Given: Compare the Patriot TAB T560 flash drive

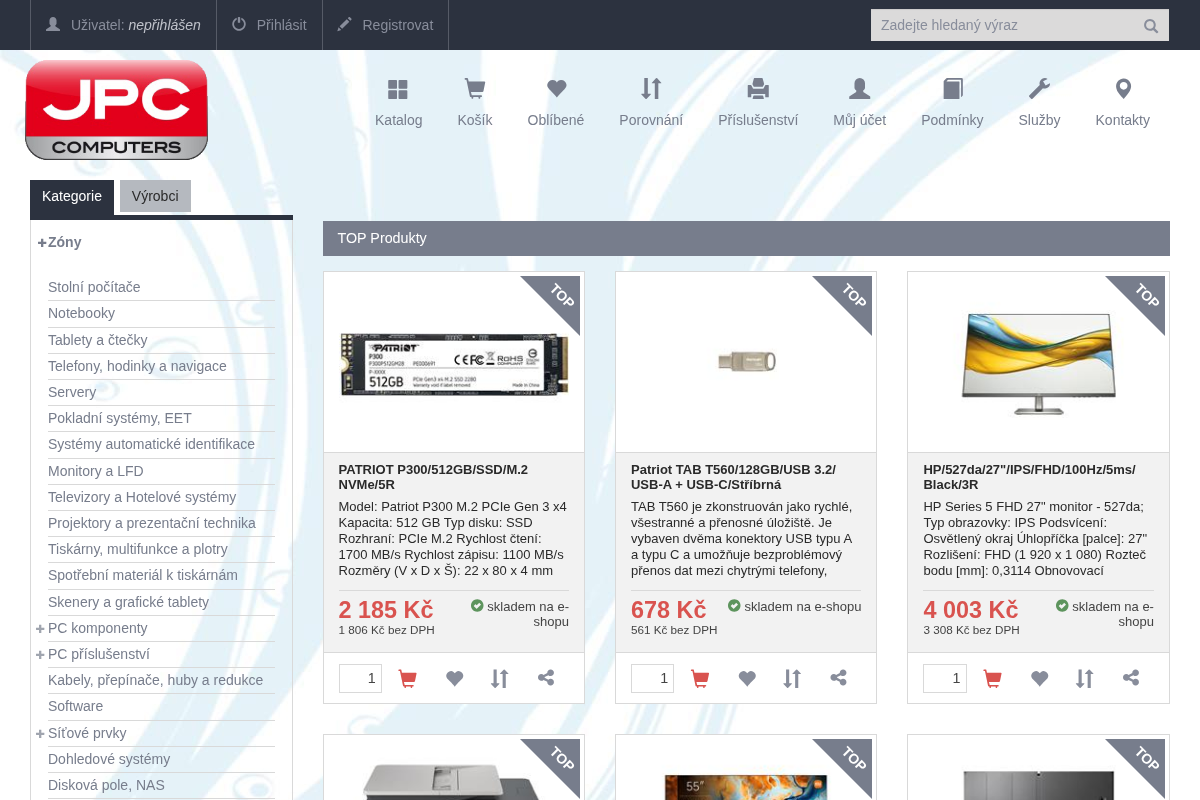Looking at the screenshot, I should [x=792, y=679].
